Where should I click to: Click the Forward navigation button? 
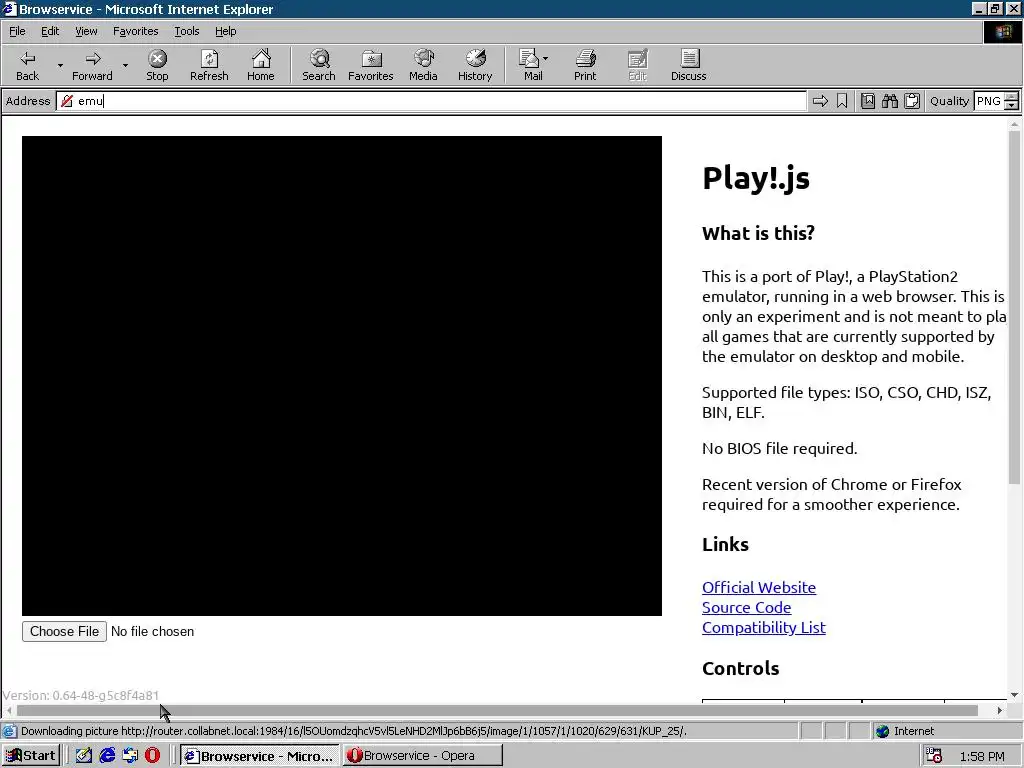92,65
